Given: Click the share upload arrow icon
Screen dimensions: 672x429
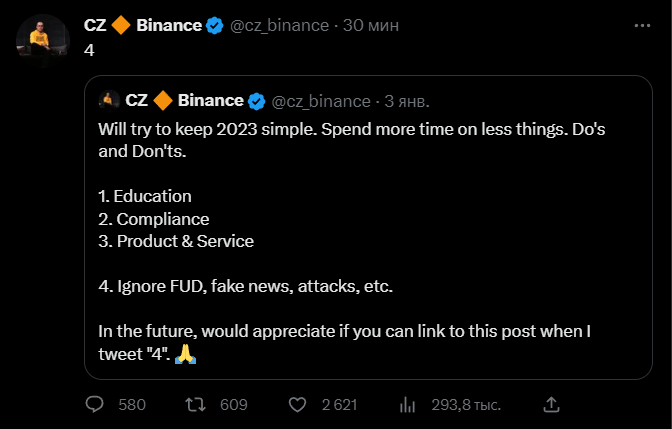Looking at the screenshot, I should (x=549, y=405).
